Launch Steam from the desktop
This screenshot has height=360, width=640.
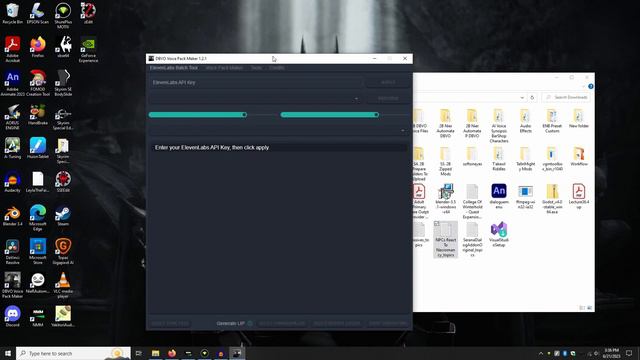(x=63, y=216)
